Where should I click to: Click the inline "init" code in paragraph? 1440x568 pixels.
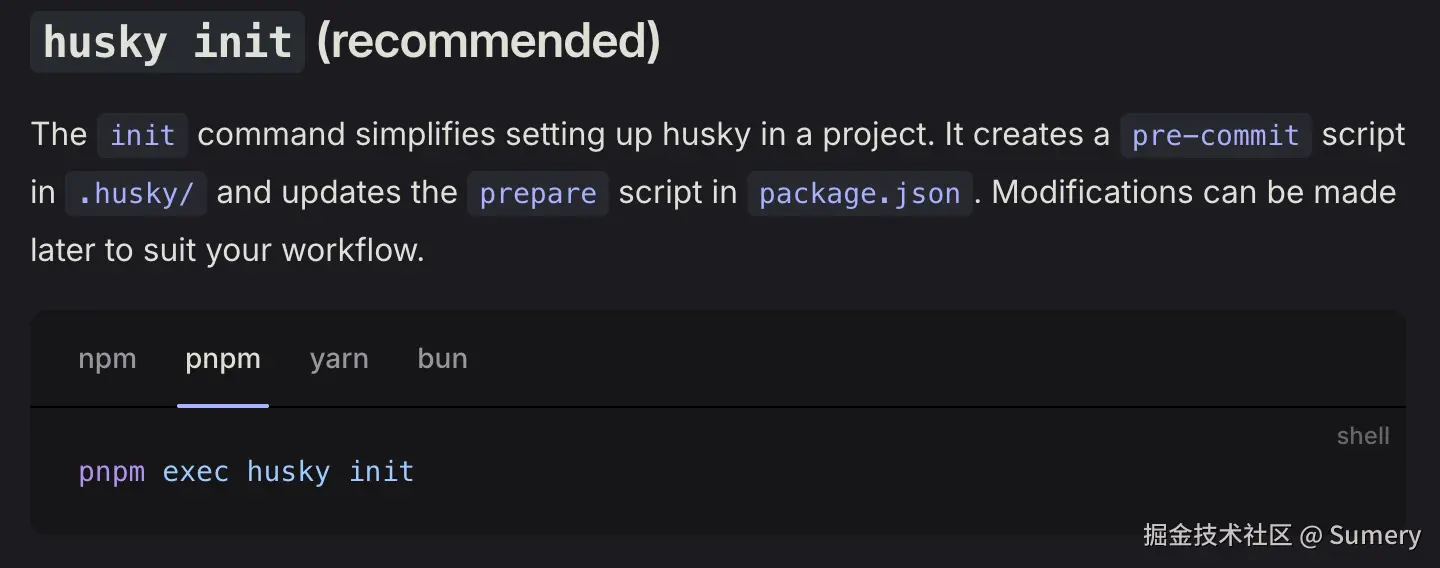coord(142,136)
